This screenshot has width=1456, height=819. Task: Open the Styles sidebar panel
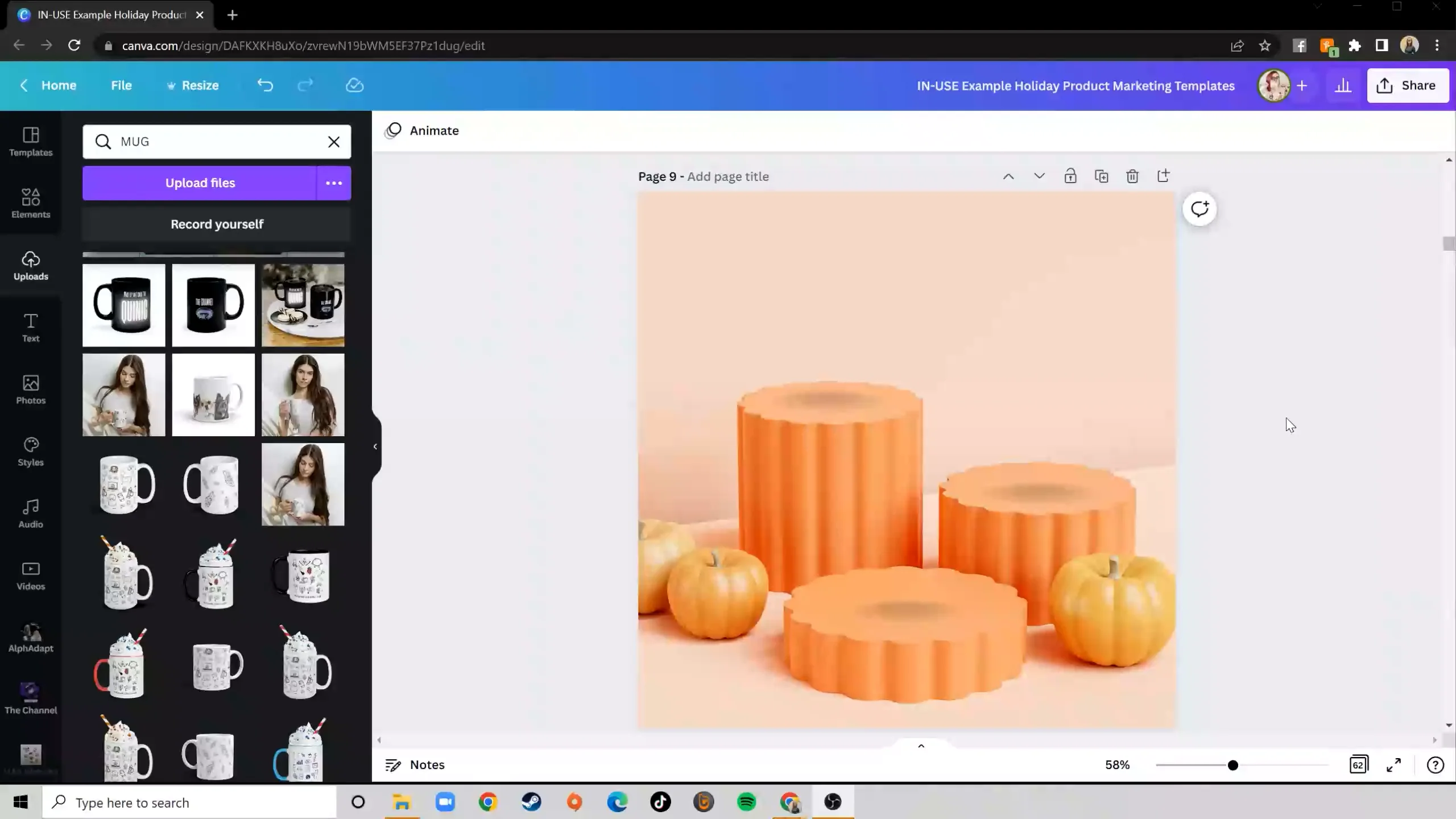point(31,452)
